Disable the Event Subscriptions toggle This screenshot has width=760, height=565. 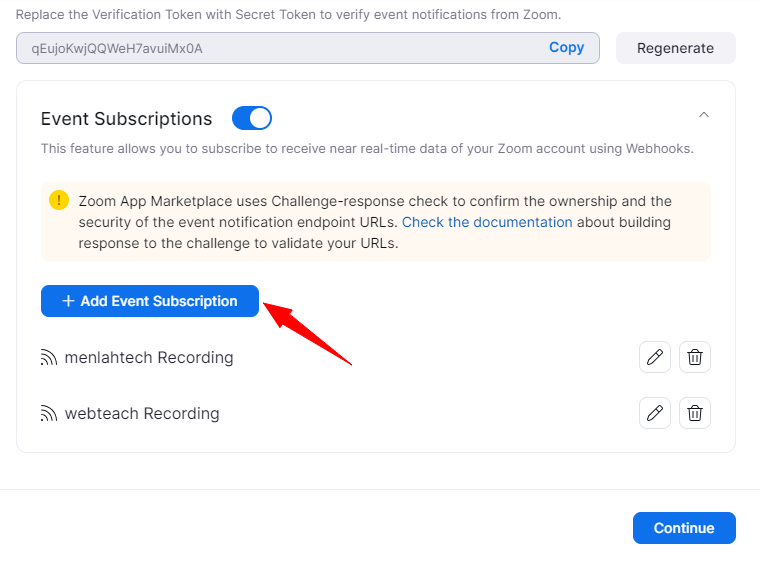pos(252,119)
